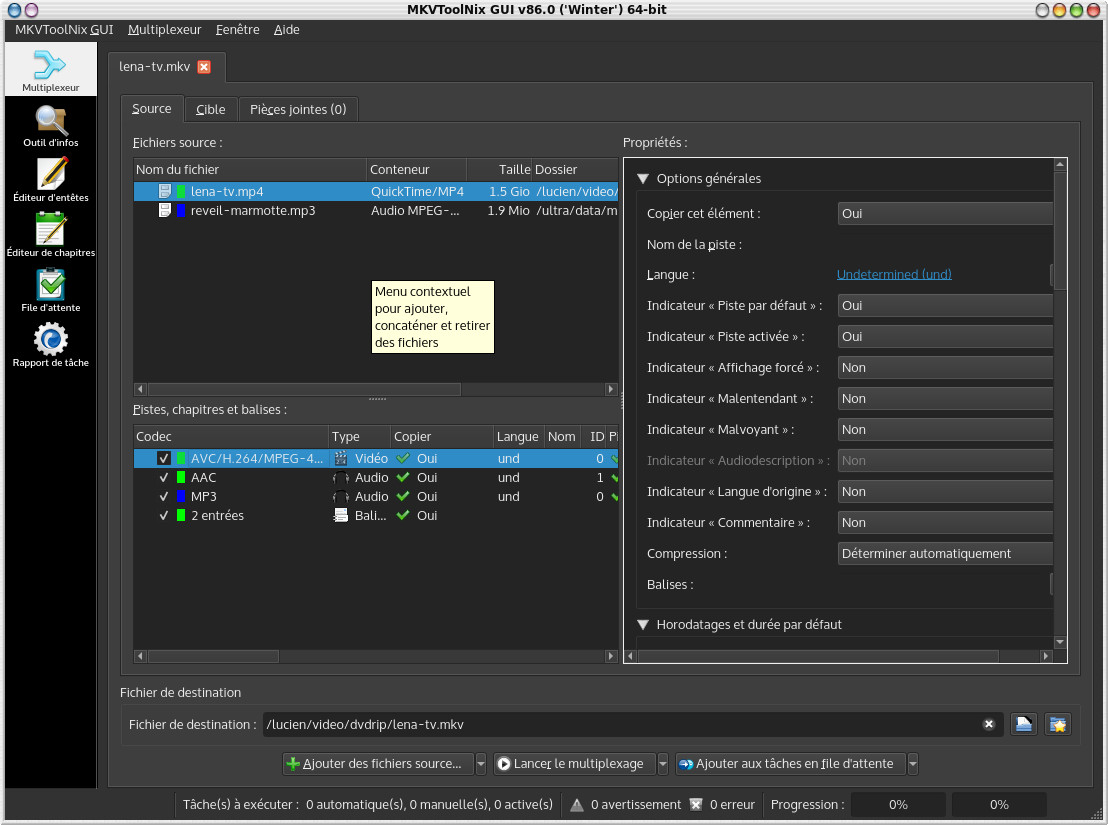Image resolution: width=1108 pixels, height=825 pixels.
Task: Collapse the Options générales section
Action: pos(643,179)
